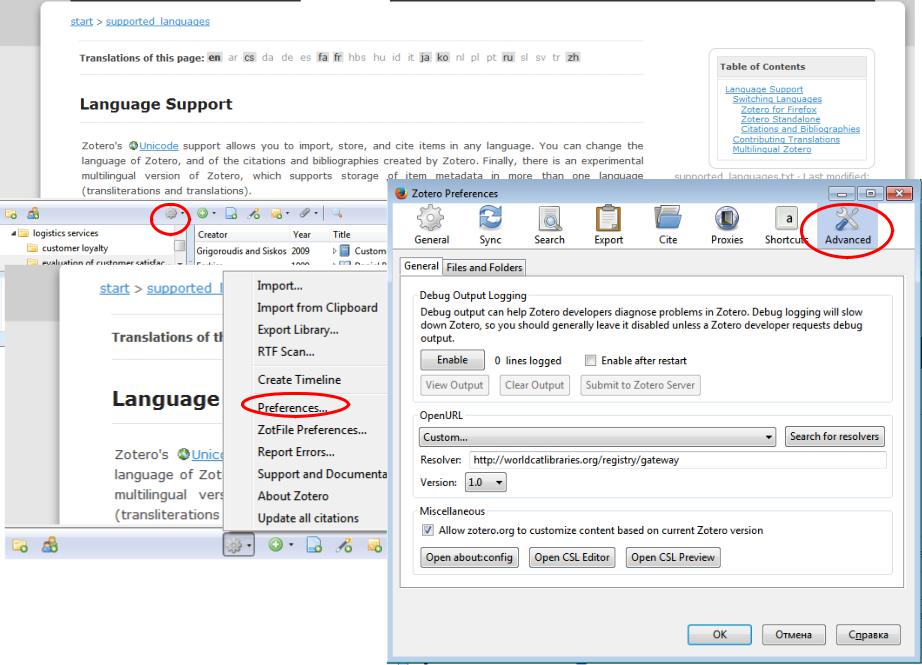This screenshot has width=922, height=665.
Task: Choose Import from Clipboard menu item
Action: click(x=318, y=308)
